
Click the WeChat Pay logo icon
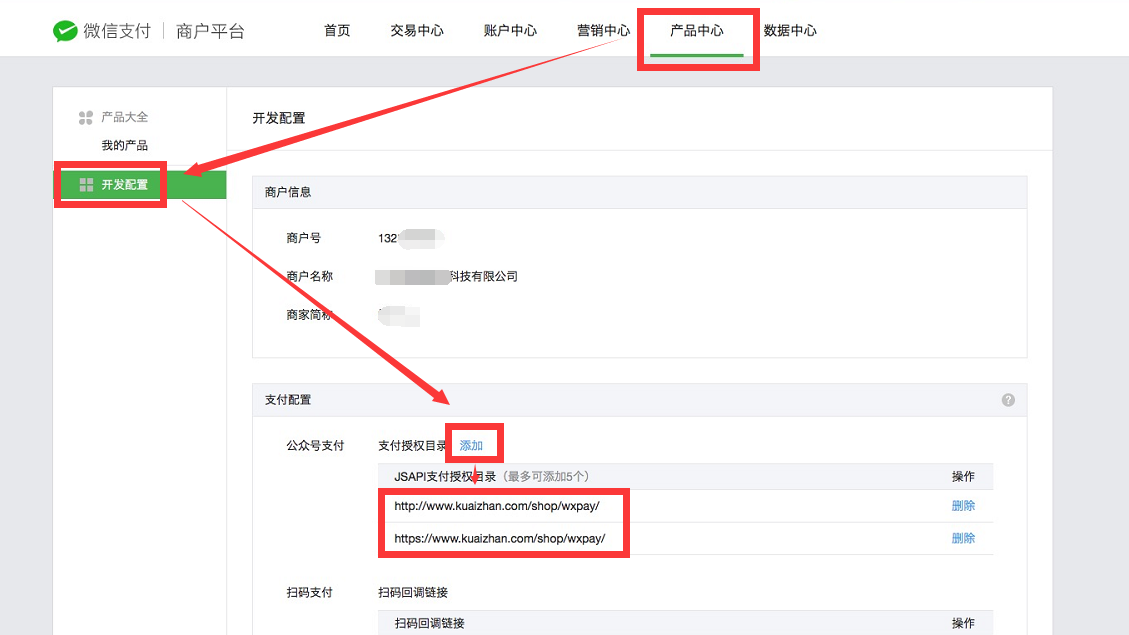pos(65,31)
